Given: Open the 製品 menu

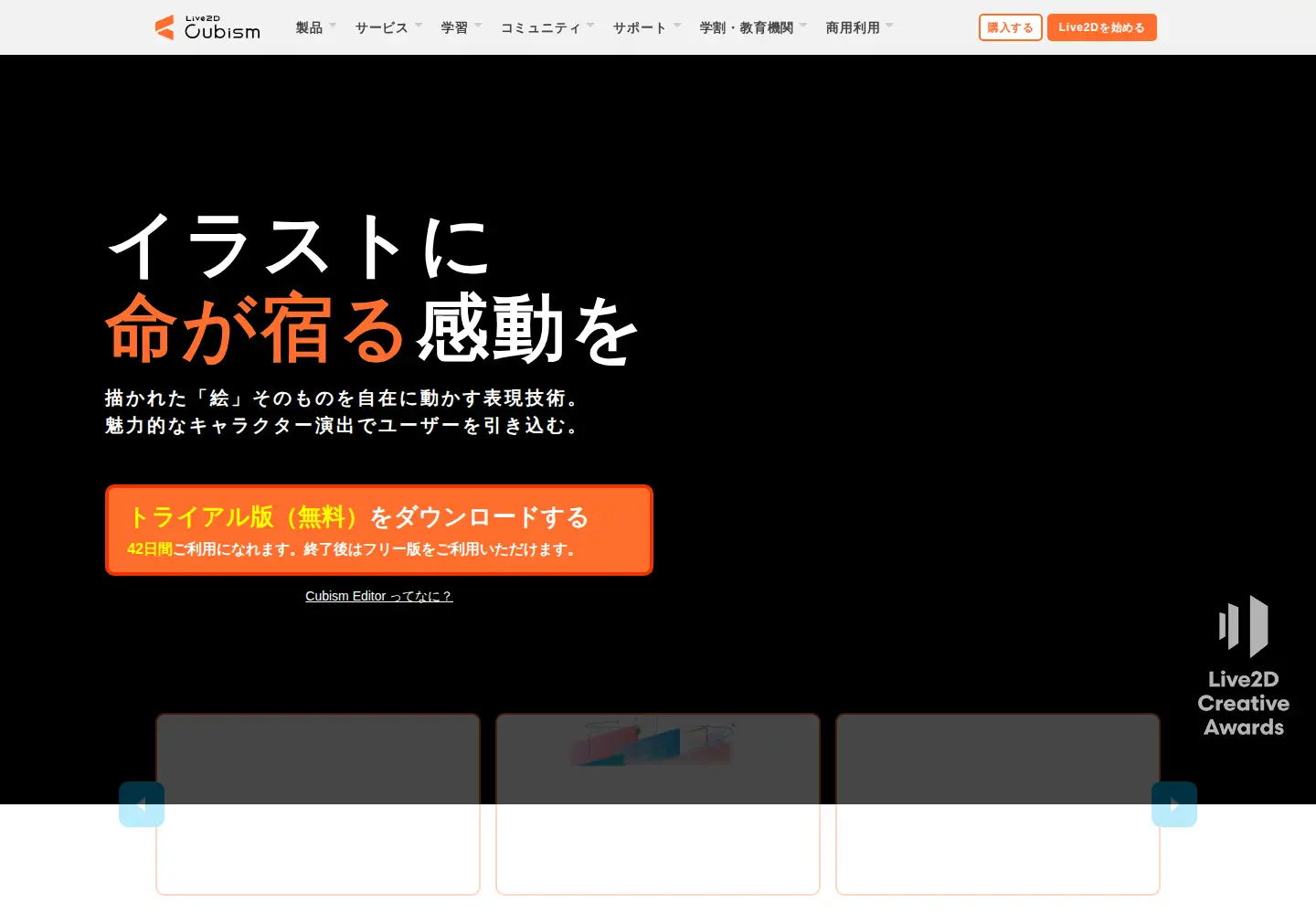Looking at the screenshot, I should click(315, 27).
